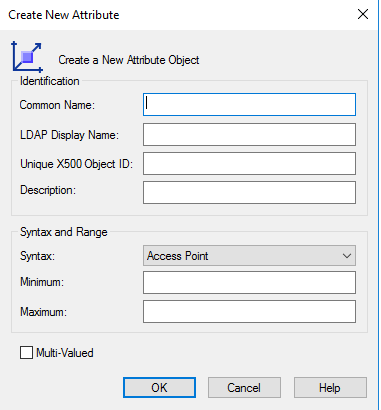Confirm with the OK button

coord(159,388)
